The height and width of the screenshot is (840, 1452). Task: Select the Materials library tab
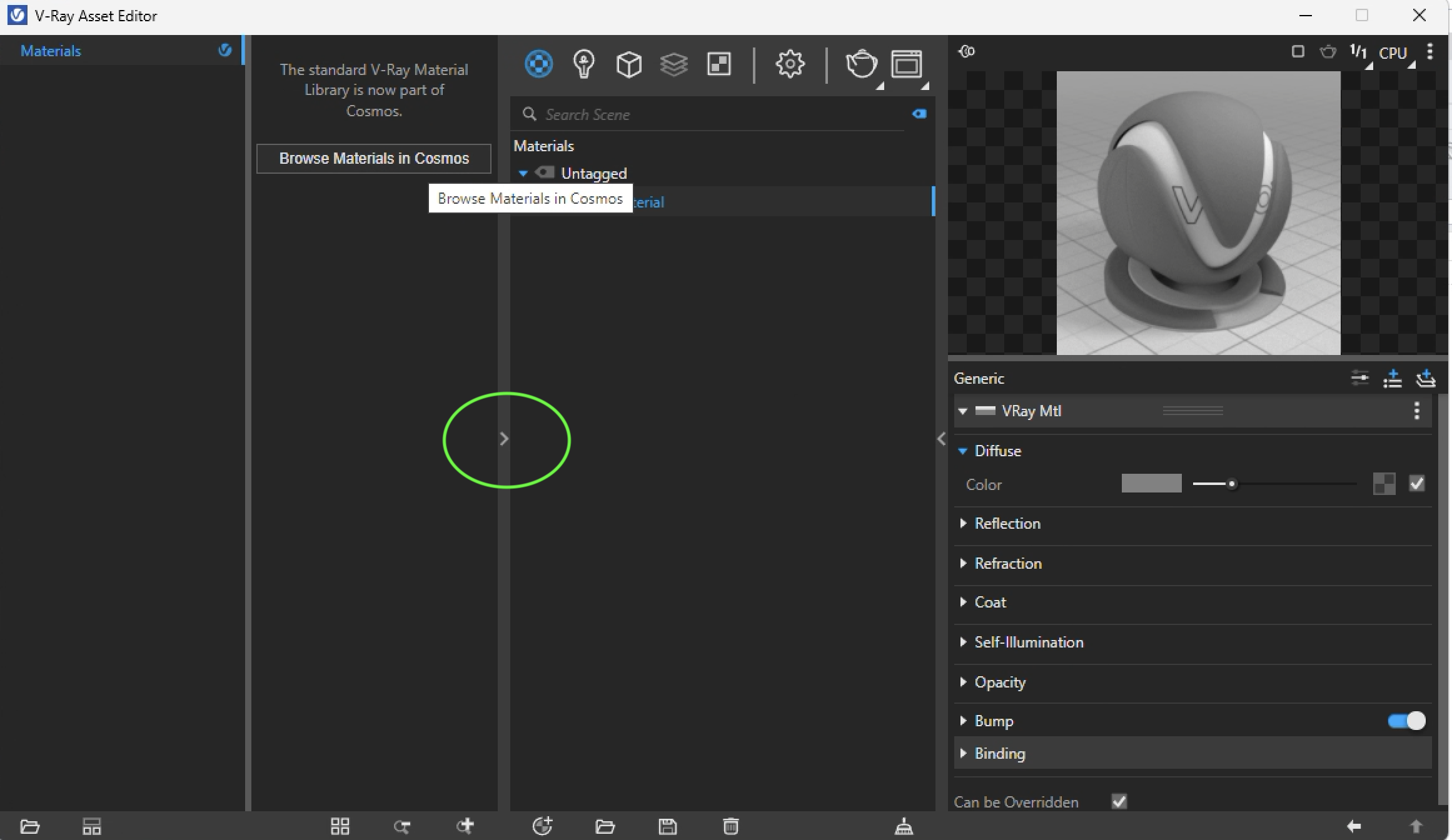click(x=121, y=51)
